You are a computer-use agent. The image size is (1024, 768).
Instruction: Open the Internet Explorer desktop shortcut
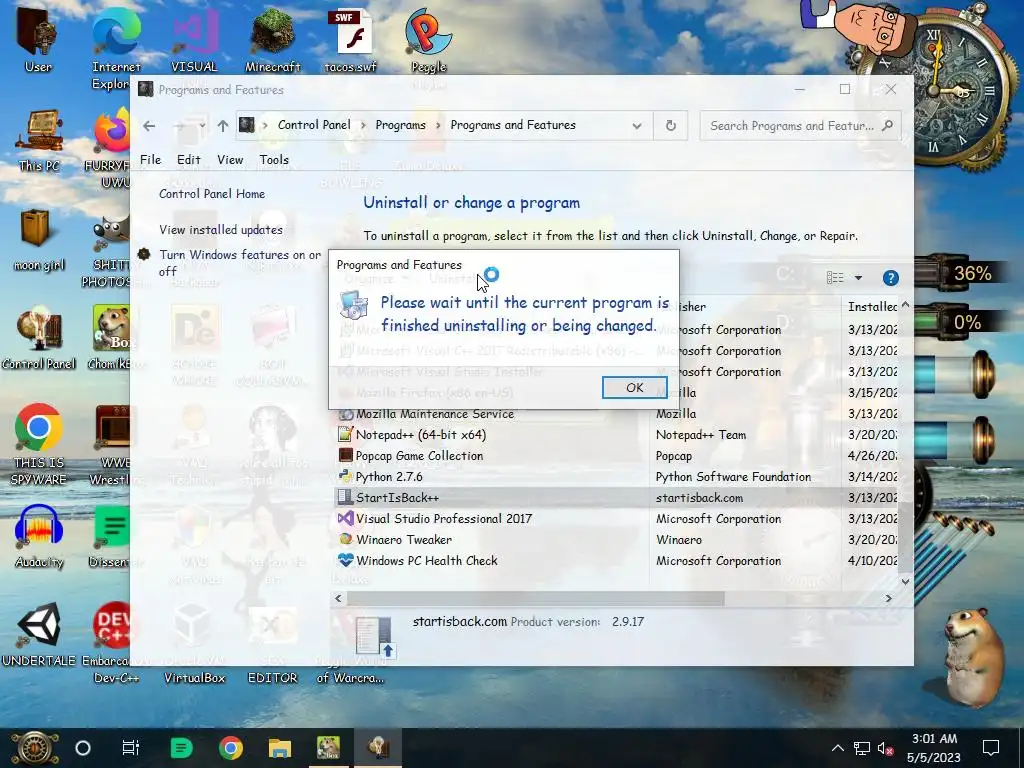click(x=116, y=47)
